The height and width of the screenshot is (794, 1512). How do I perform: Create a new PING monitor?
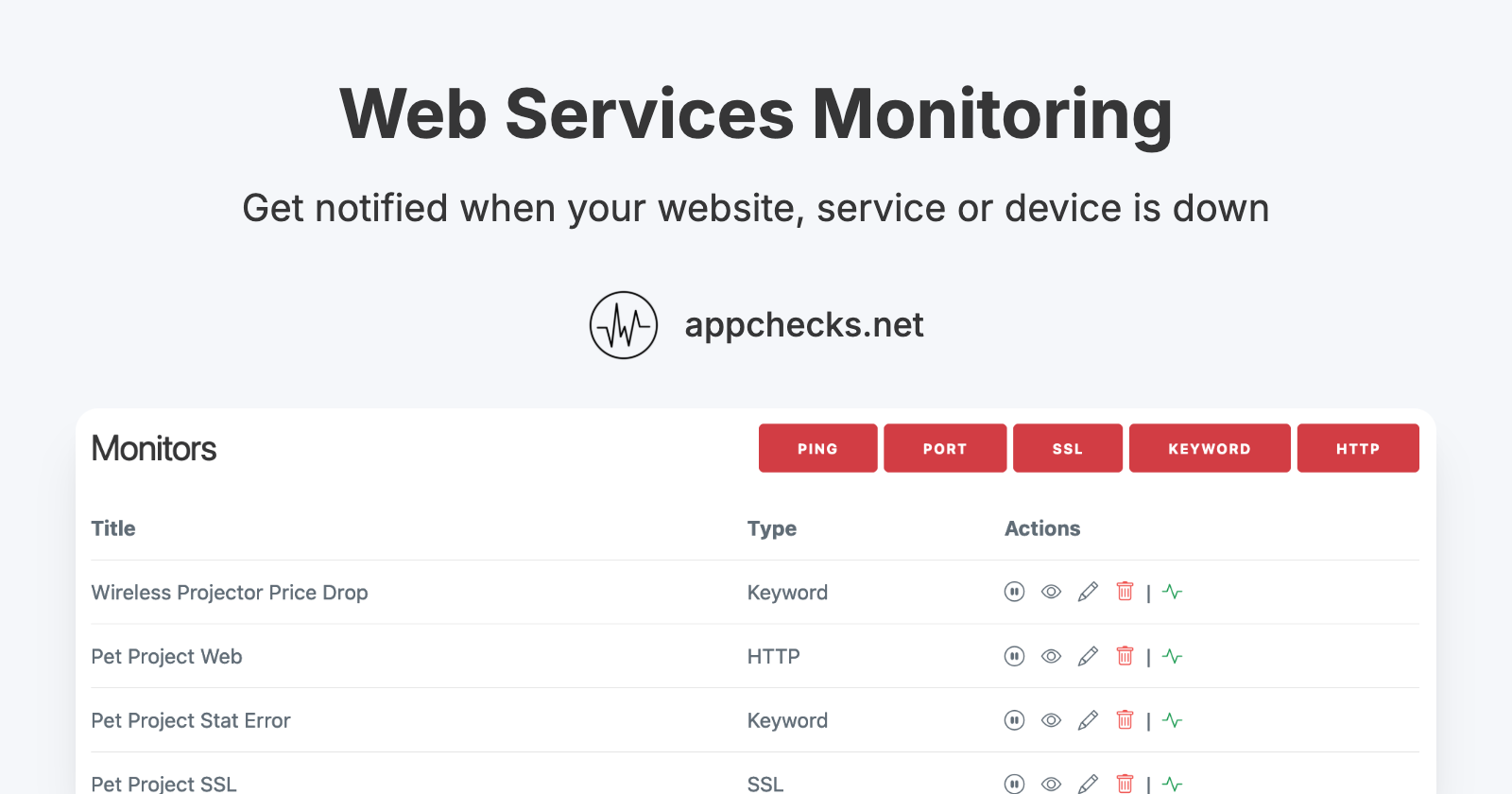816,447
